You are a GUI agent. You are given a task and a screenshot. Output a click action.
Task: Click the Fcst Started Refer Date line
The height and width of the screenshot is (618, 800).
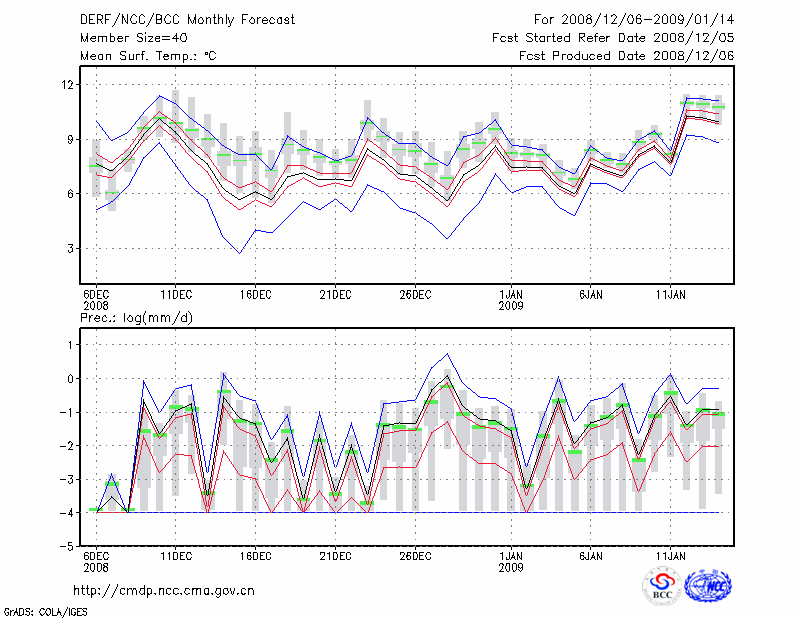click(x=613, y=38)
